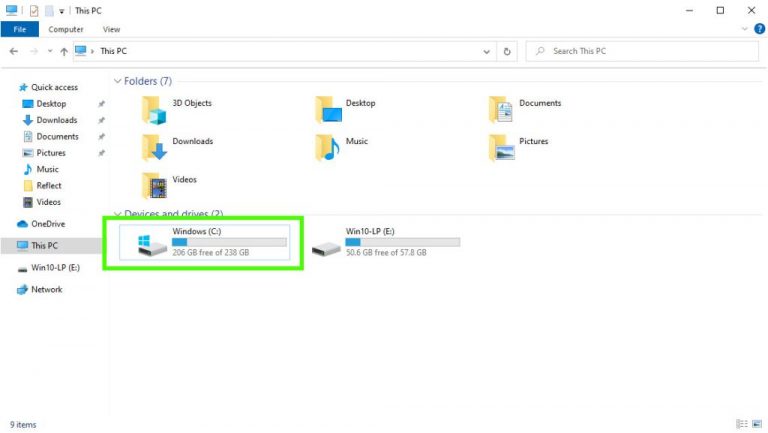The image size is (768, 433).
Task: Open the recent locations dropdown arrow
Action: [x=50, y=51]
